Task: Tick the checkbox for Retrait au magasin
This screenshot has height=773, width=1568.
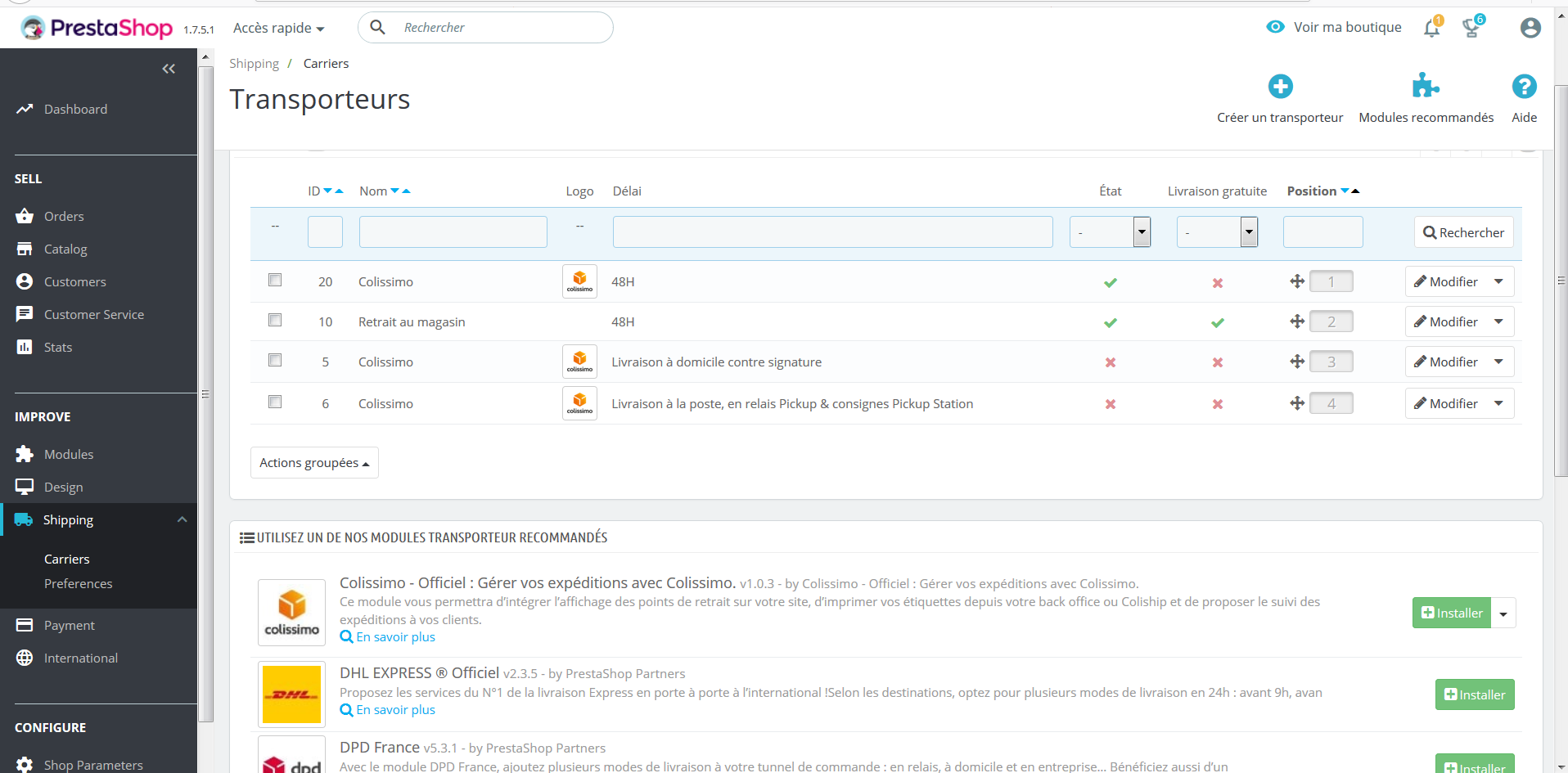Action: pos(275,320)
